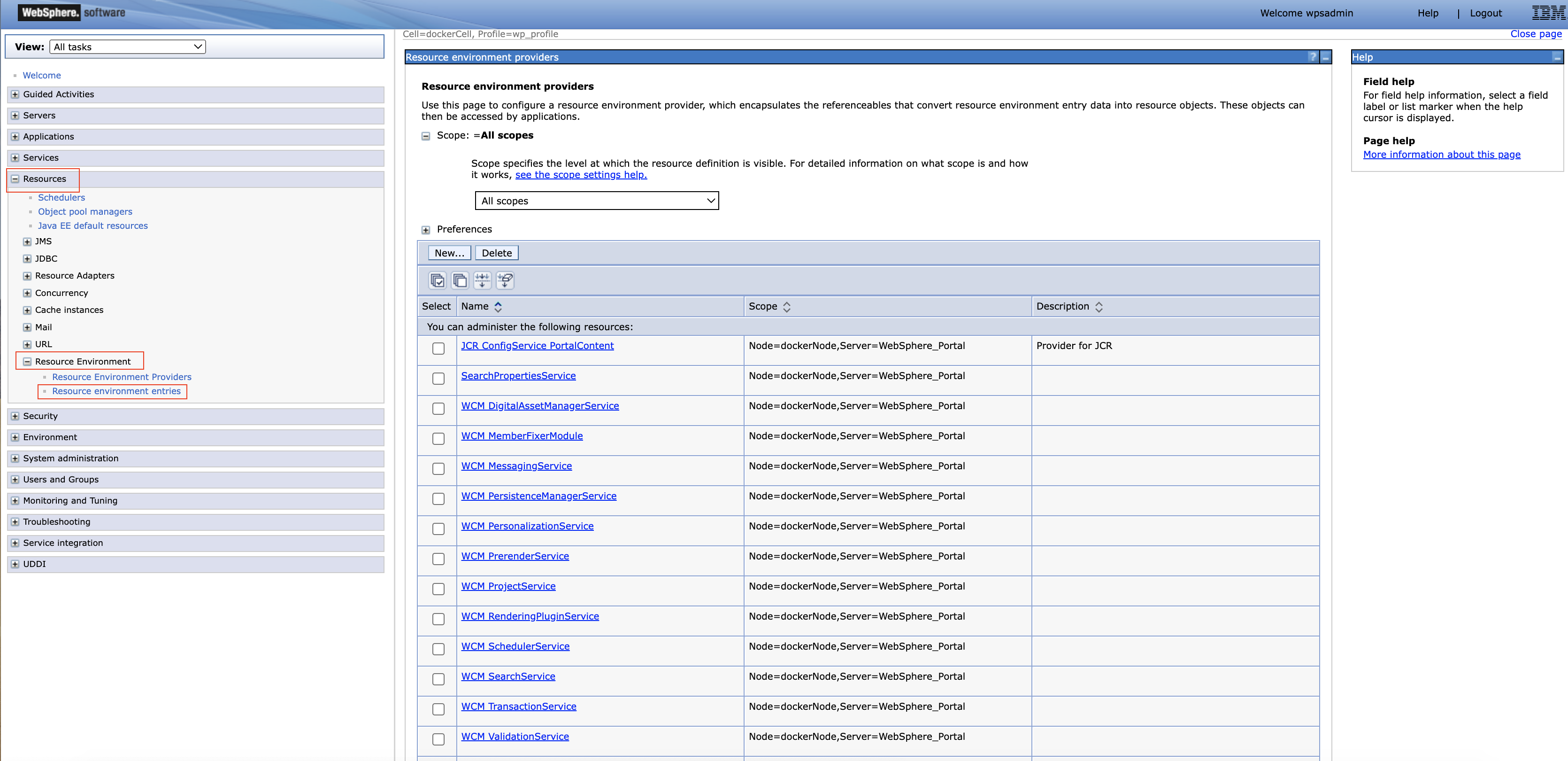Sort the table by the Name column arrows

(498, 306)
